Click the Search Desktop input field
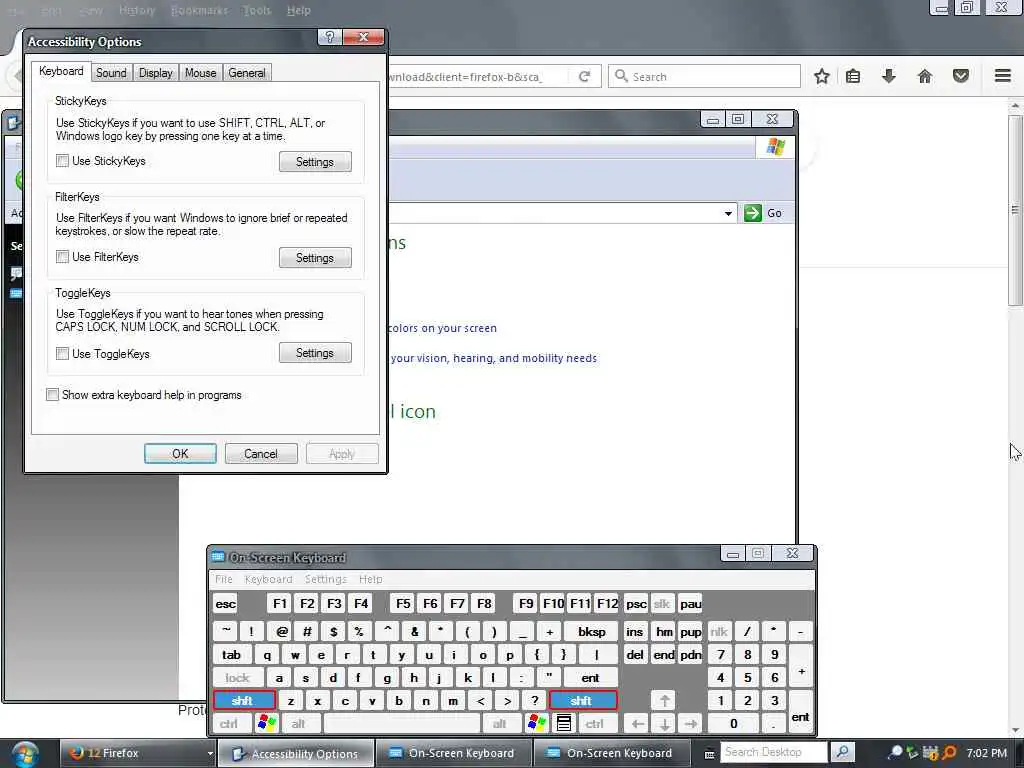Screen dimensions: 1024x768 [x=773, y=752]
